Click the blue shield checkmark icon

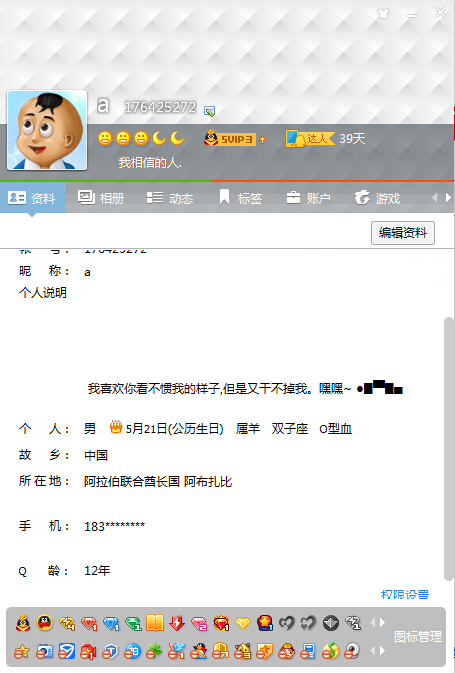click(67, 652)
